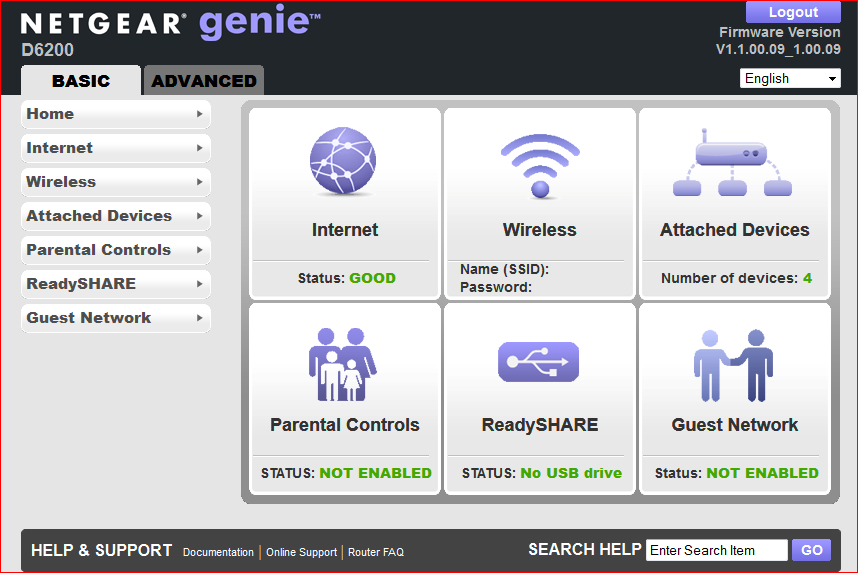Open Attached Devices in the sidebar
Viewport: 858px width, 573px height.
pos(116,216)
